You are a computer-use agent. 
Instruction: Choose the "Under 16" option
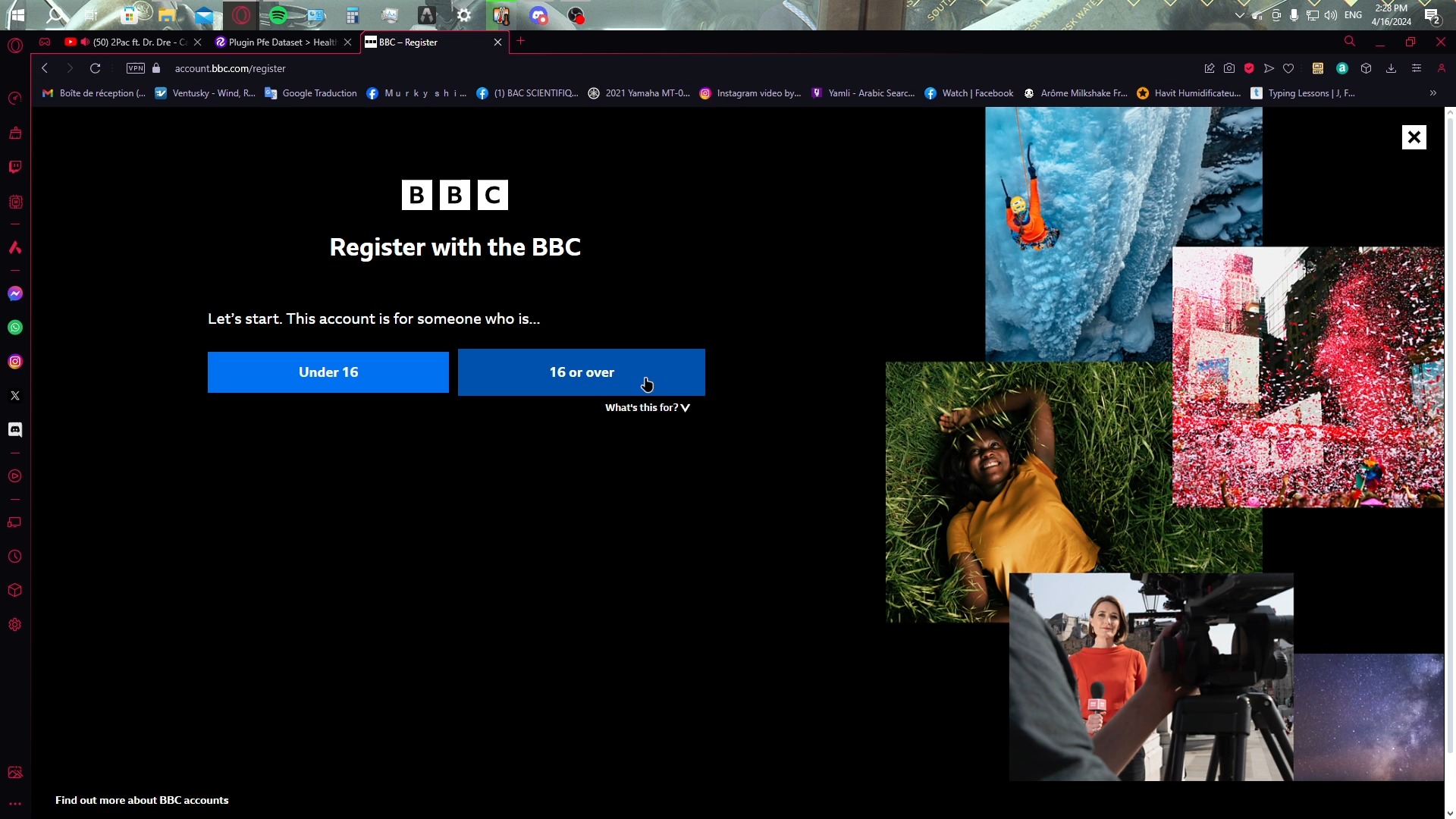[328, 372]
